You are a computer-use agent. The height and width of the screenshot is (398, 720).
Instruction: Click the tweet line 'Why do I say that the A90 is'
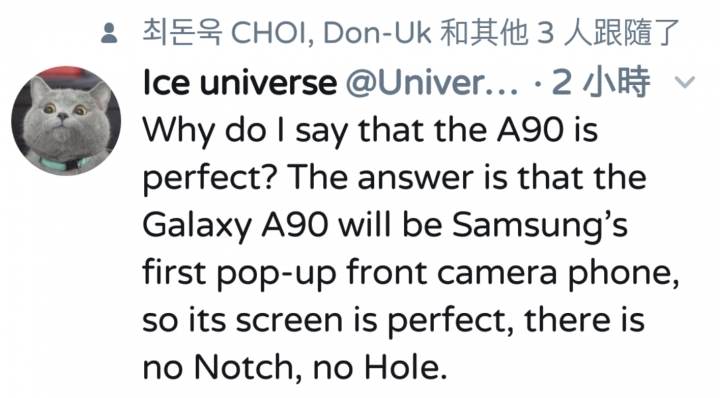pyautogui.click(x=370, y=130)
